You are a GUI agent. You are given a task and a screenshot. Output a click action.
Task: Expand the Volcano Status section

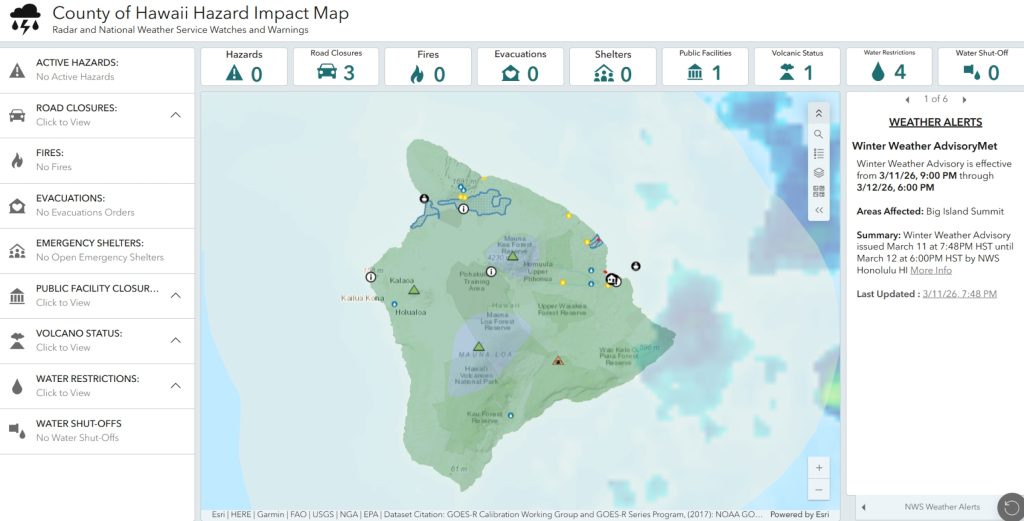[x=176, y=340]
